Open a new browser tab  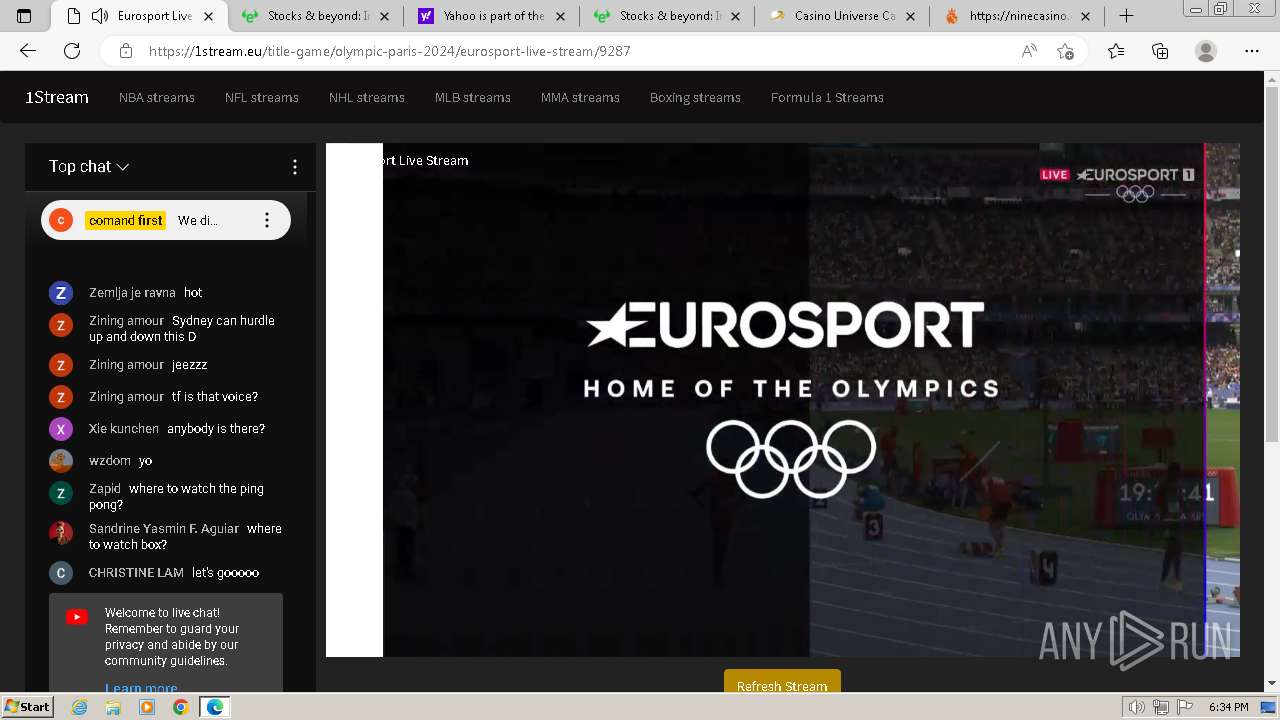coord(1126,16)
